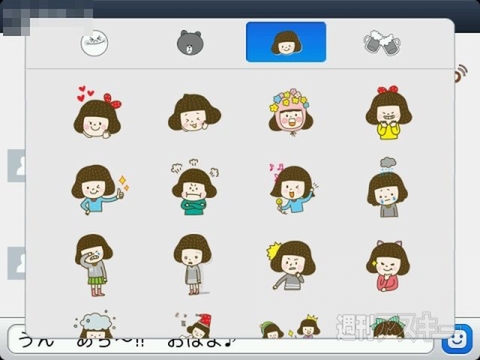Choose the flower-crown pink hood girl sticker

[x=291, y=112]
